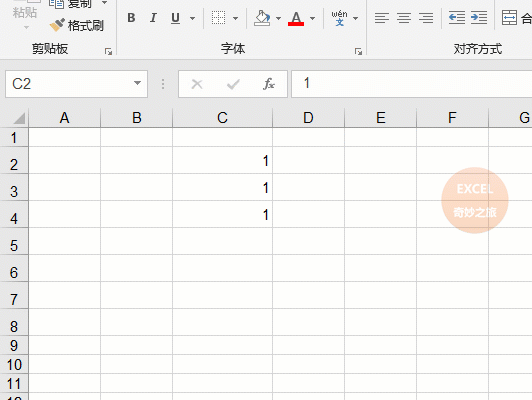Open Insert Function fx
The height and width of the screenshot is (400, 532).
click(269, 84)
